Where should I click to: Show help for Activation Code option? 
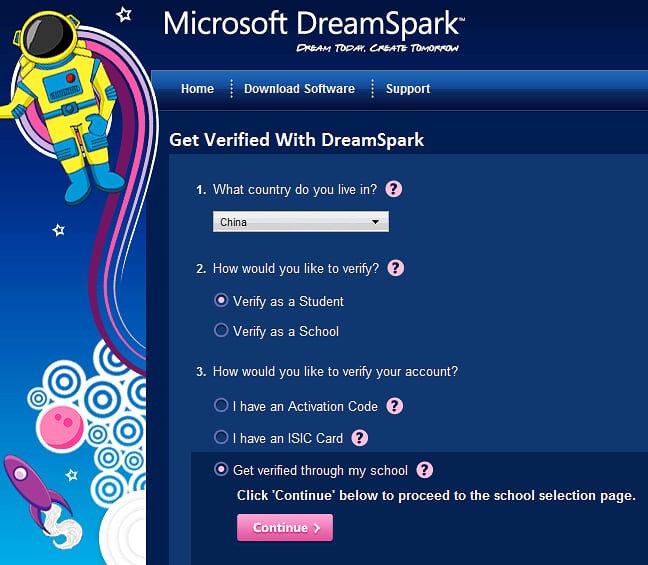coord(394,406)
